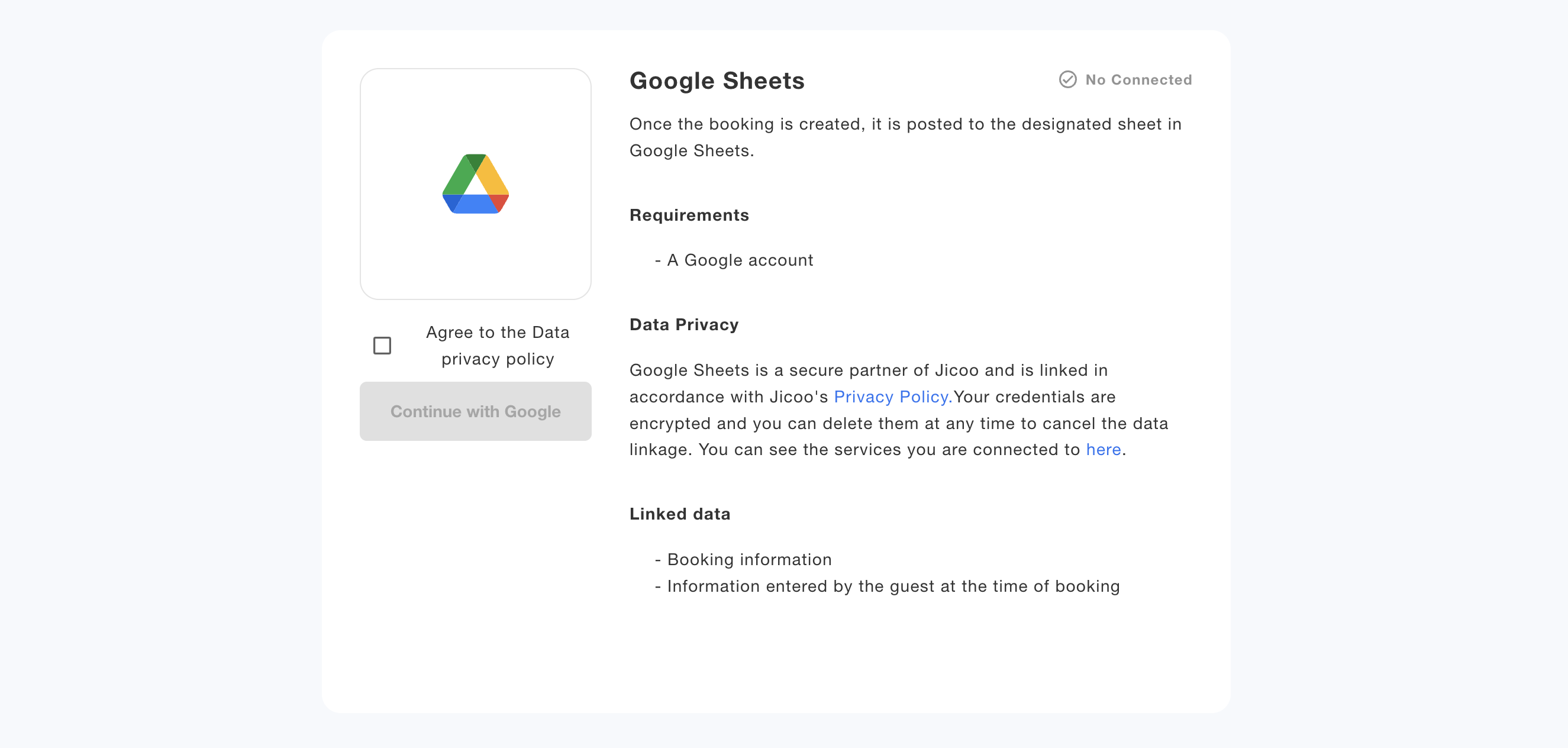Click the 'Once the booking is created' description
The width and height of the screenshot is (1568, 748).
pos(906,137)
